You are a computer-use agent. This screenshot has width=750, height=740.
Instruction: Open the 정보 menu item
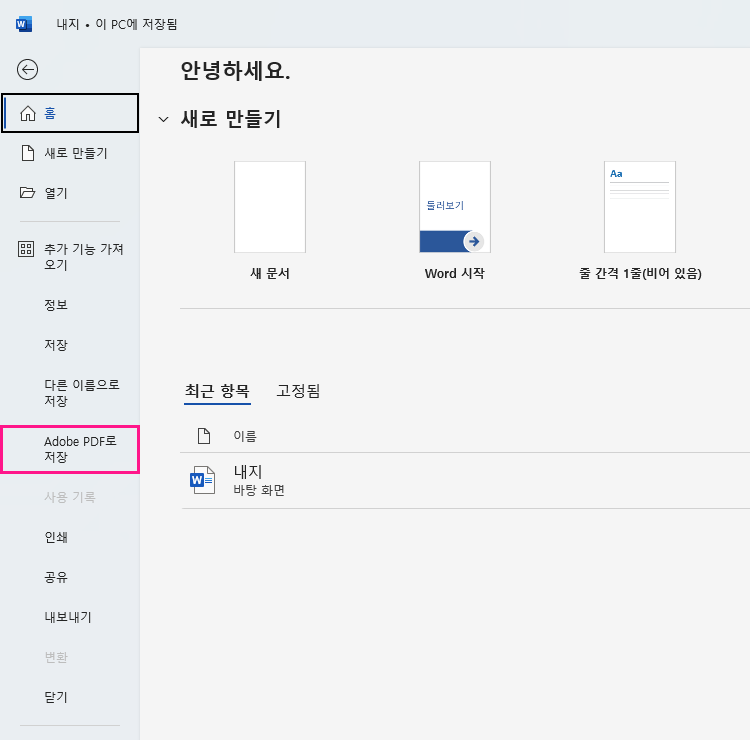pyautogui.click(x=56, y=305)
